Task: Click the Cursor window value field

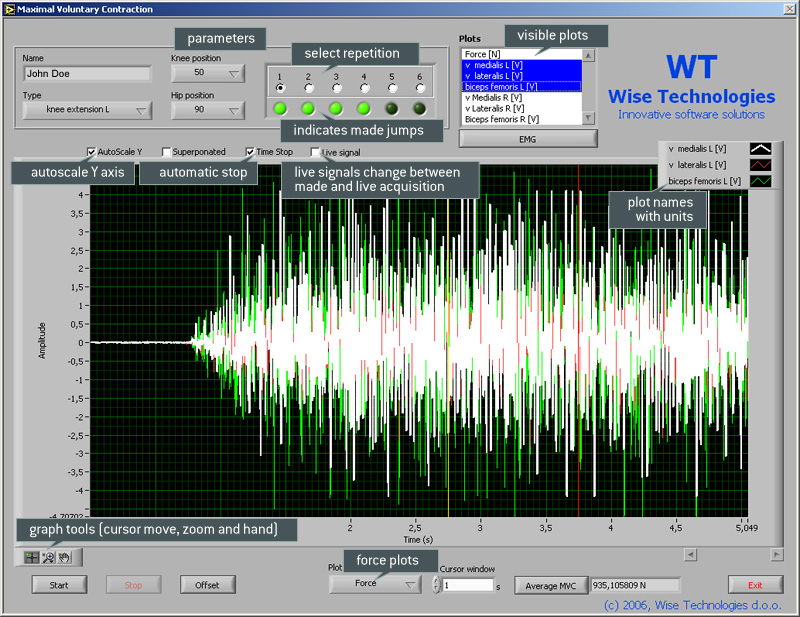Action: (468, 585)
